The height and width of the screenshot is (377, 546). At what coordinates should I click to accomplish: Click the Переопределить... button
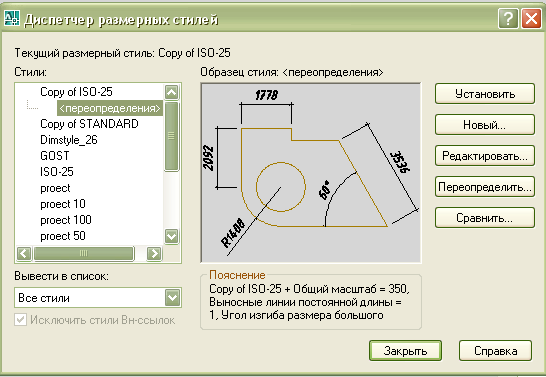click(485, 187)
